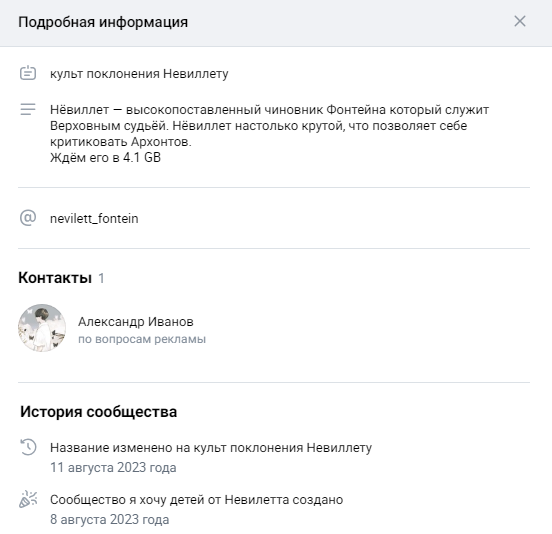The height and width of the screenshot is (534, 552).
Task: Click the contacts count number 1
Action: tap(101, 278)
